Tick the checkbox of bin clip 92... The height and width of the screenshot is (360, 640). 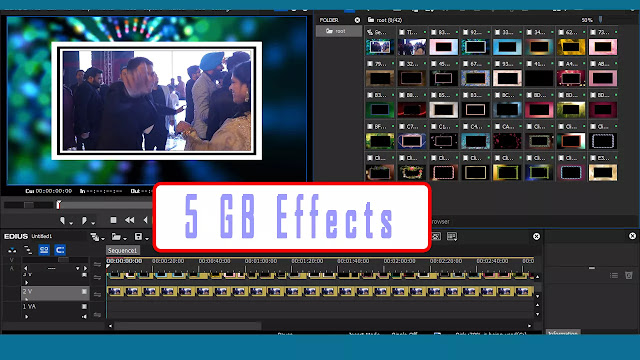[x=465, y=32]
